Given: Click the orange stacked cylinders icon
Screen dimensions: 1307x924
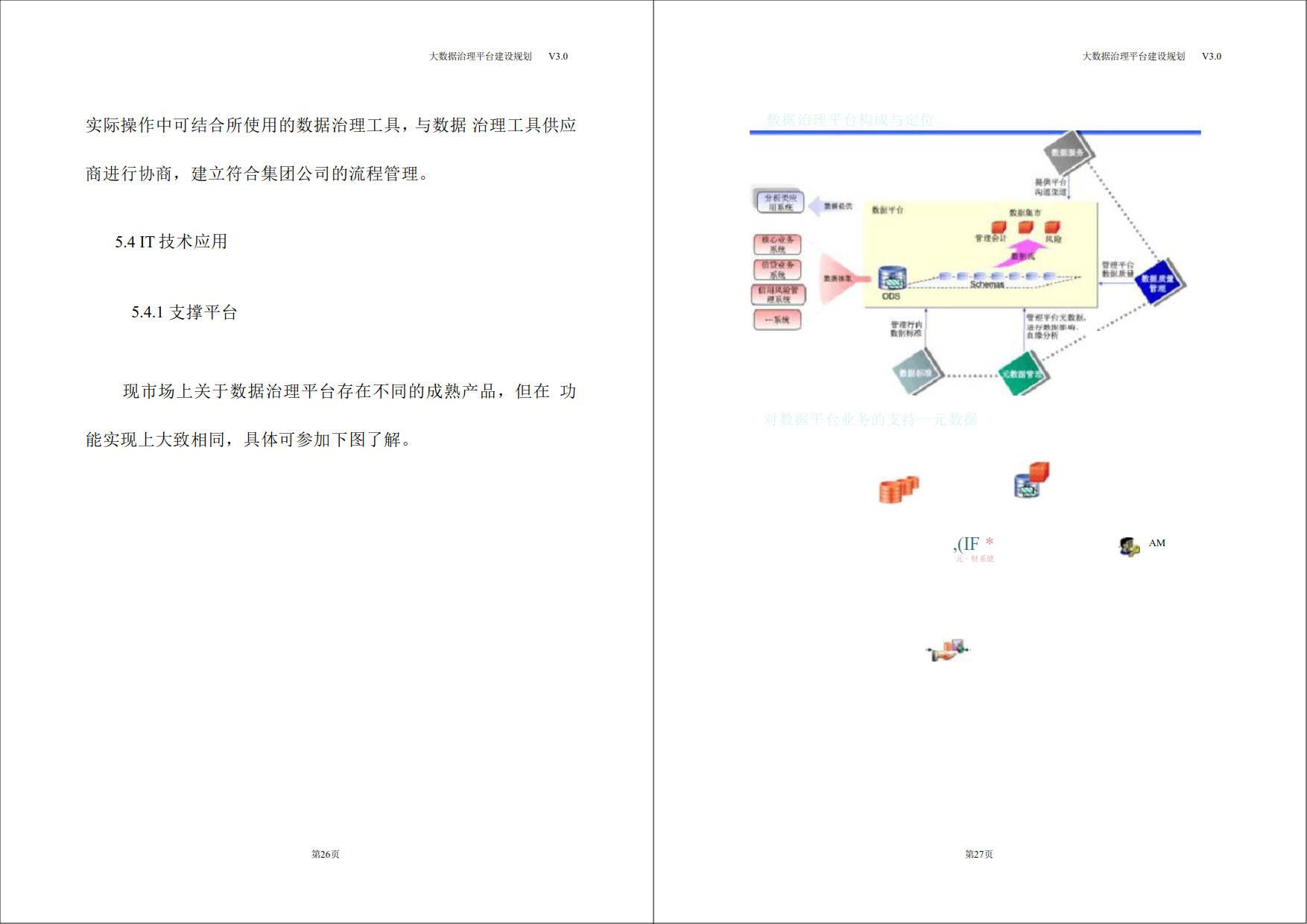Looking at the screenshot, I should [899, 490].
